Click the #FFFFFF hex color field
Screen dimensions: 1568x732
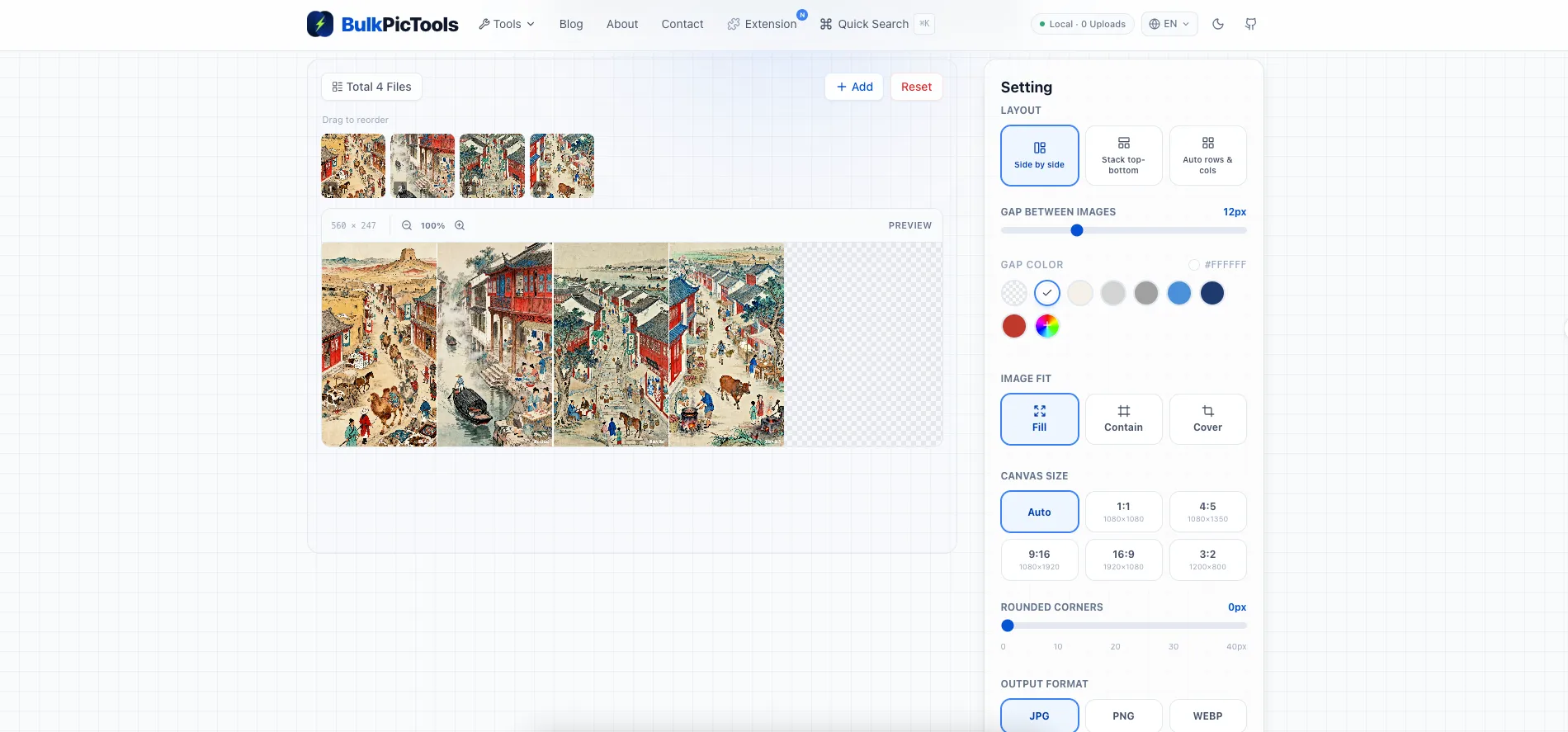[1217, 265]
